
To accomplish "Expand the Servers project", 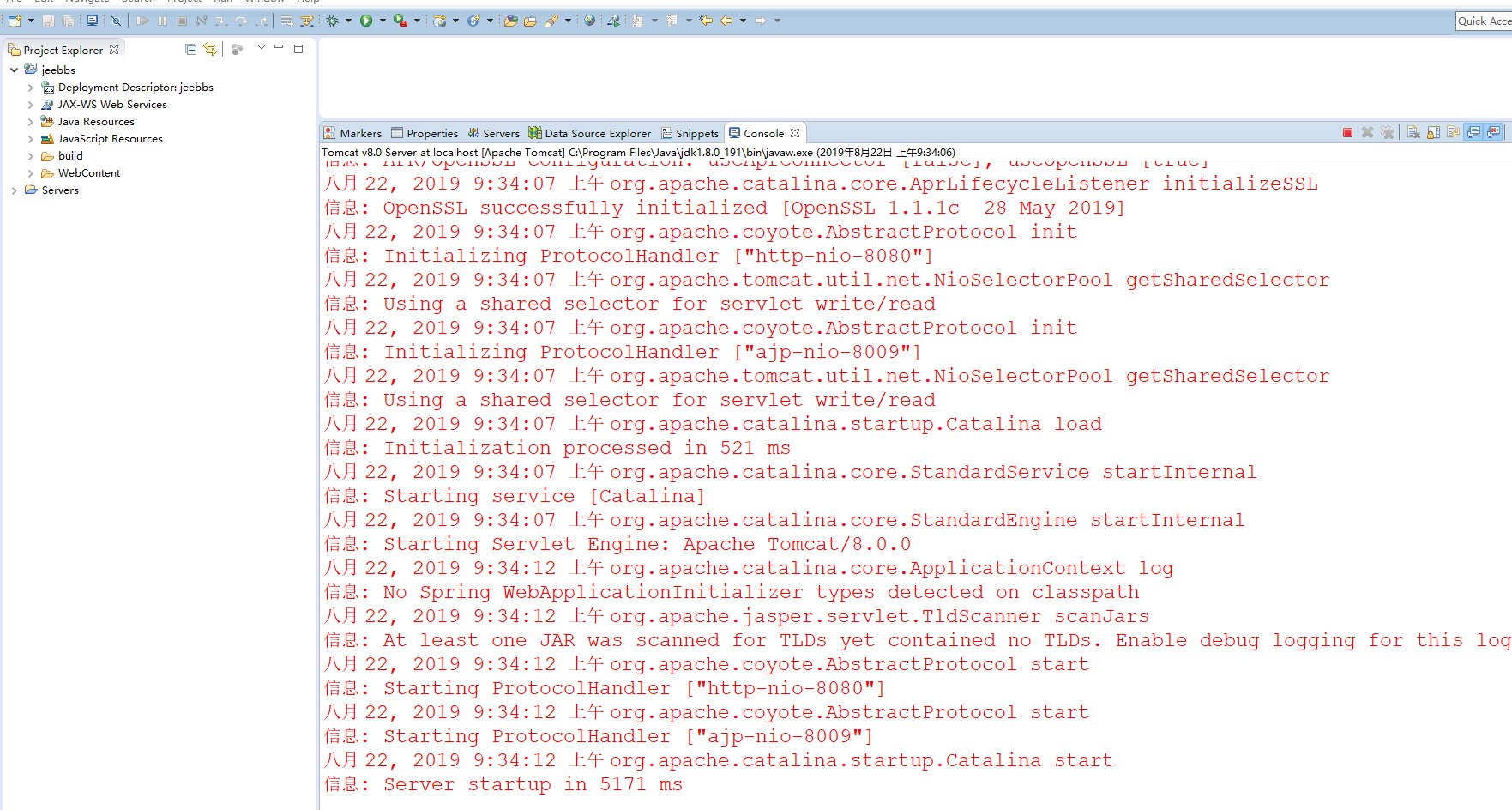I will 14,190.
